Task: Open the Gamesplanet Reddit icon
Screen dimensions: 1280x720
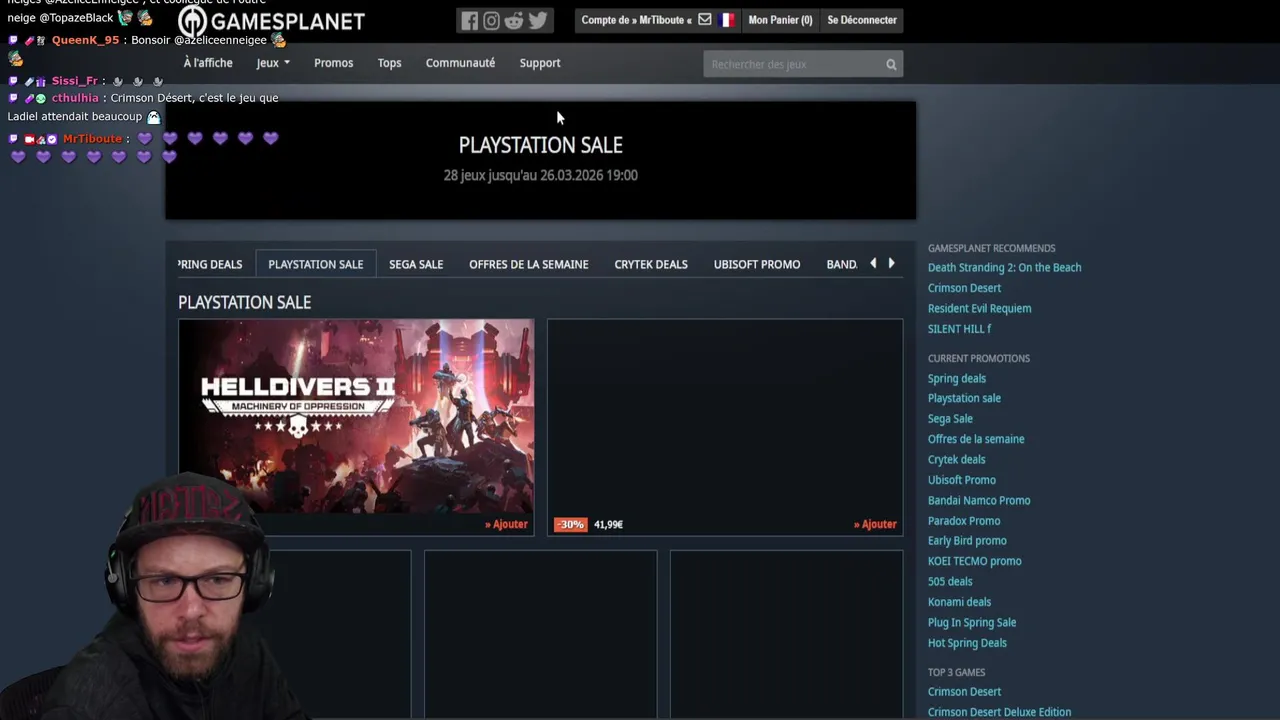Action: (514, 21)
